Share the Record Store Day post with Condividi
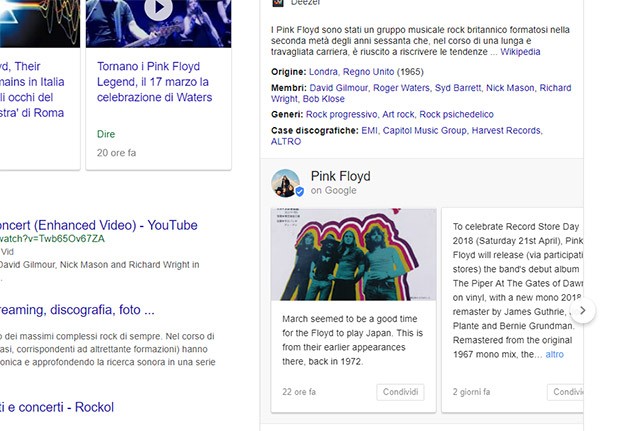 coord(565,392)
